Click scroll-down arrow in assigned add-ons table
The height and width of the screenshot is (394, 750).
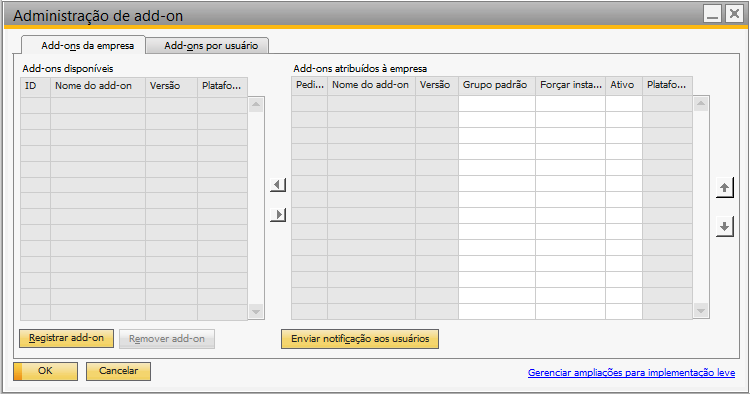(701, 311)
